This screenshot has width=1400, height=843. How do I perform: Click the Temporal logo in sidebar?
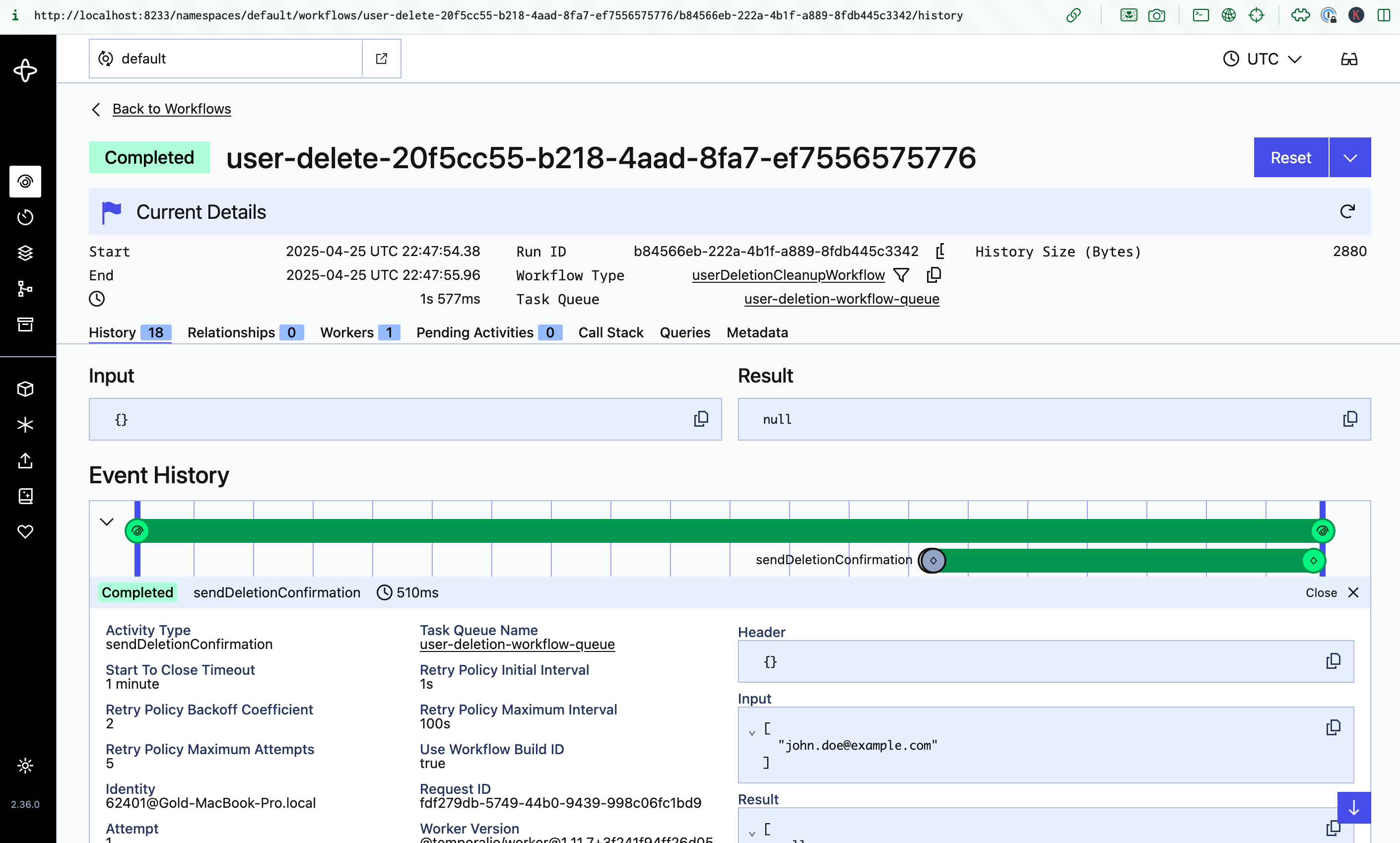coord(25,70)
